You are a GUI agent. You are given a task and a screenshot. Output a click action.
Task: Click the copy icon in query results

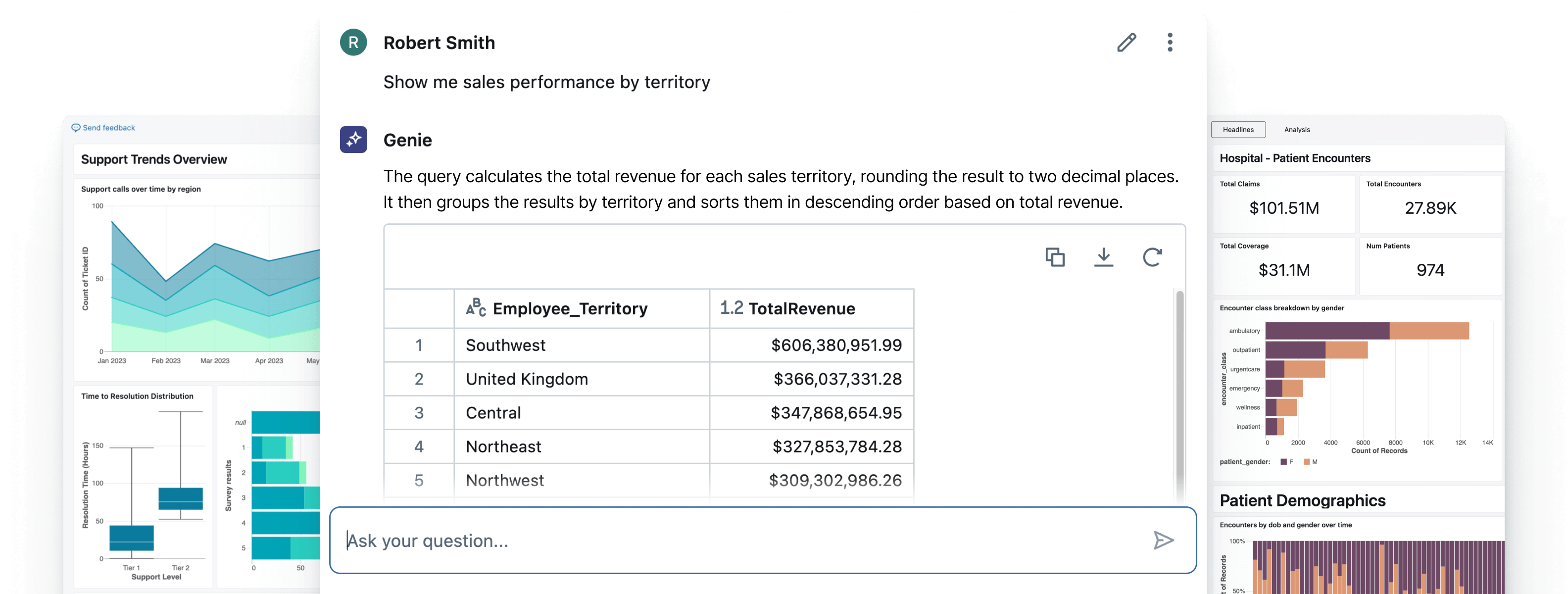point(1054,257)
